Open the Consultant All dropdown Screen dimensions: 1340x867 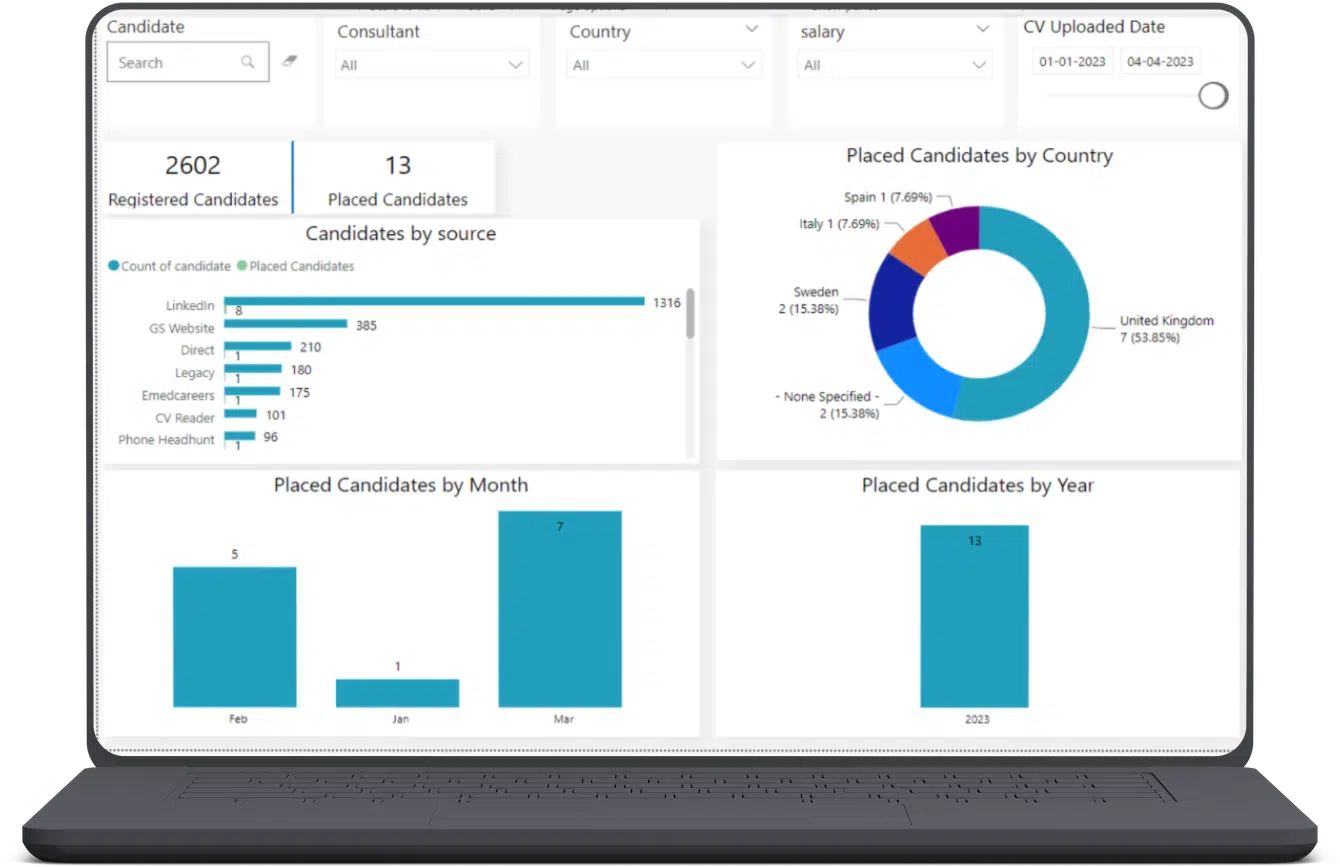432,65
